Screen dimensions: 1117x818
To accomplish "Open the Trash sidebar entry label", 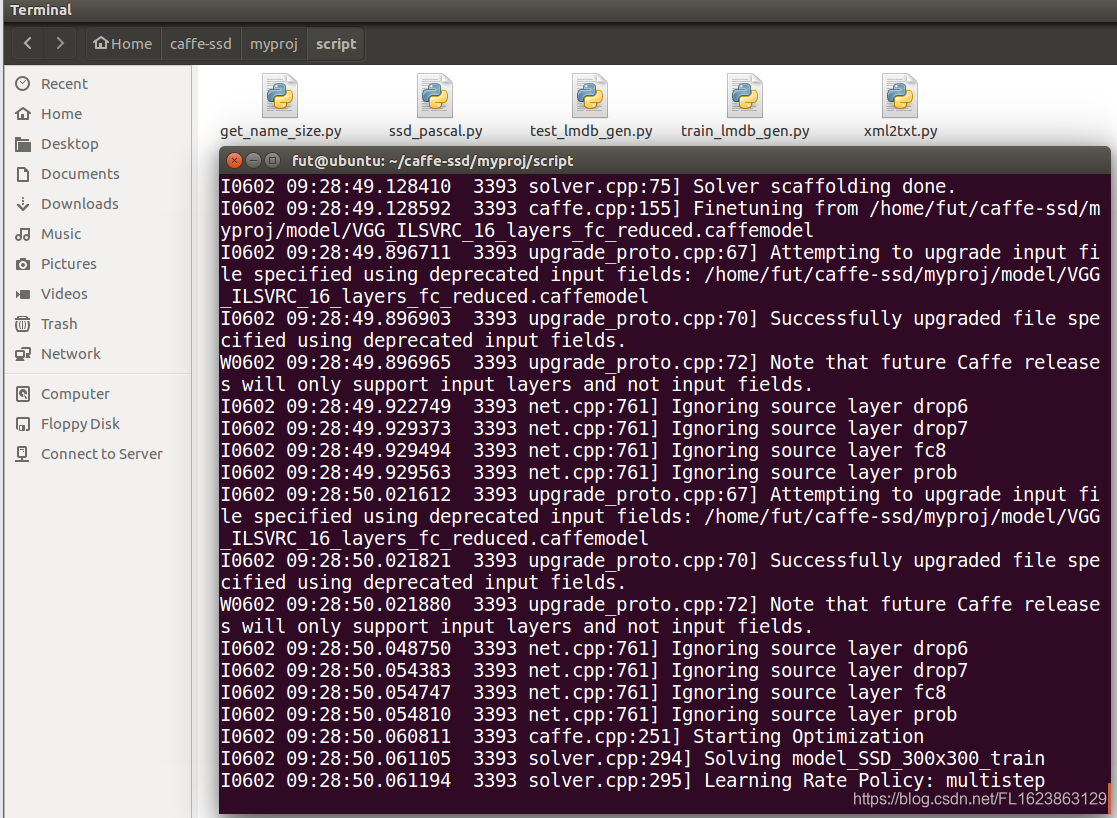I will tap(59, 324).
